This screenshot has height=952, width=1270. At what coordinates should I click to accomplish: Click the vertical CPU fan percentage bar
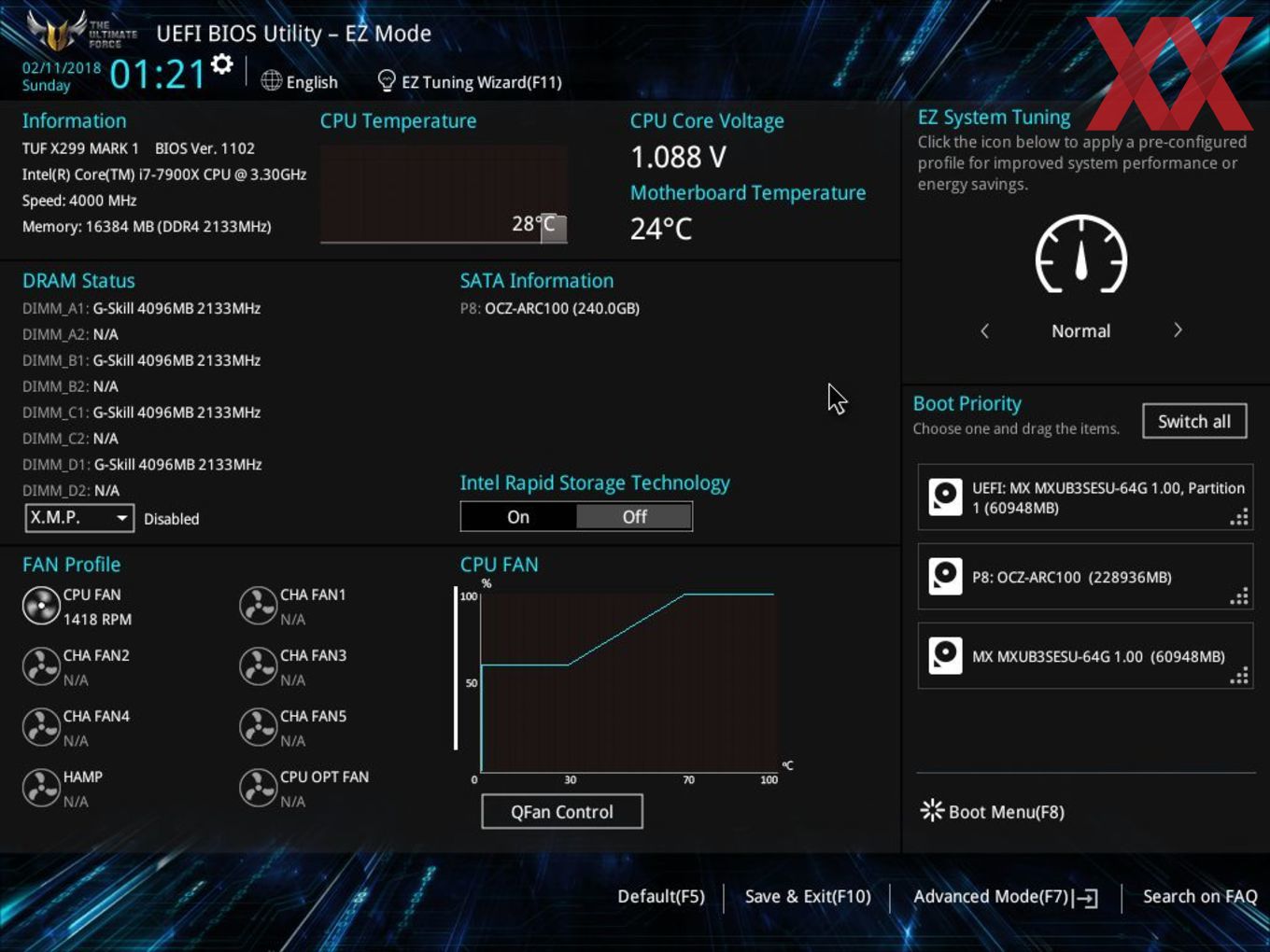point(456,668)
